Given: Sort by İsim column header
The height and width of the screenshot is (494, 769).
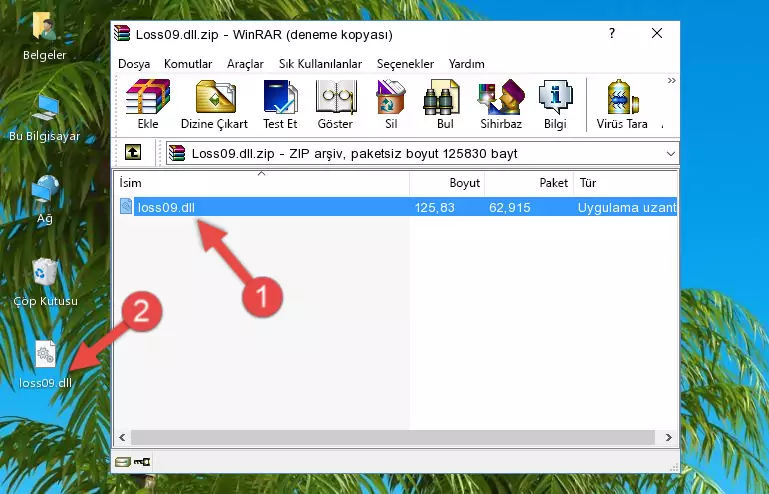Looking at the screenshot, I should tap(262, 183).
